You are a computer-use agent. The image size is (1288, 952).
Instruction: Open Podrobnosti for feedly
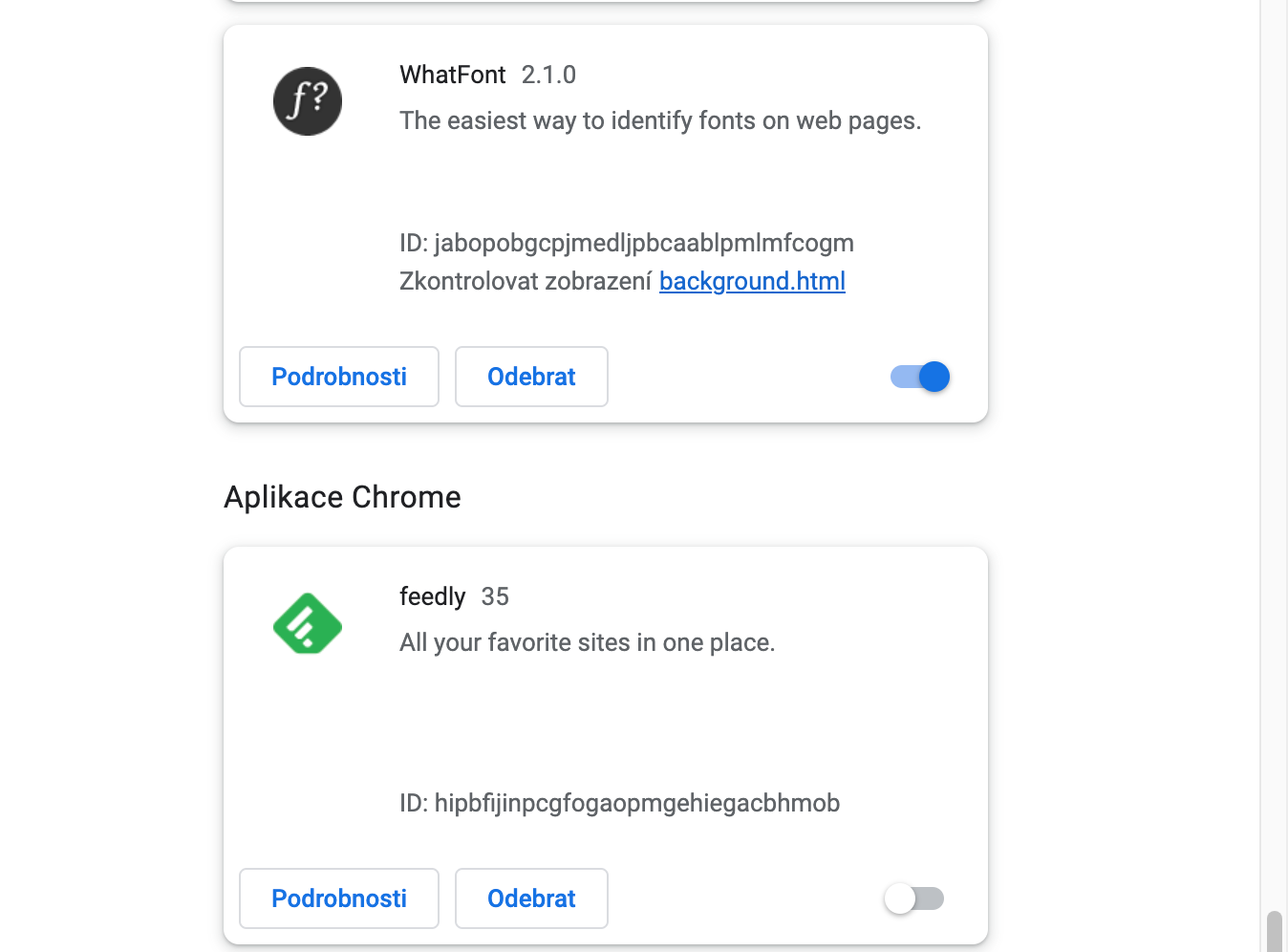pos(339,898)
